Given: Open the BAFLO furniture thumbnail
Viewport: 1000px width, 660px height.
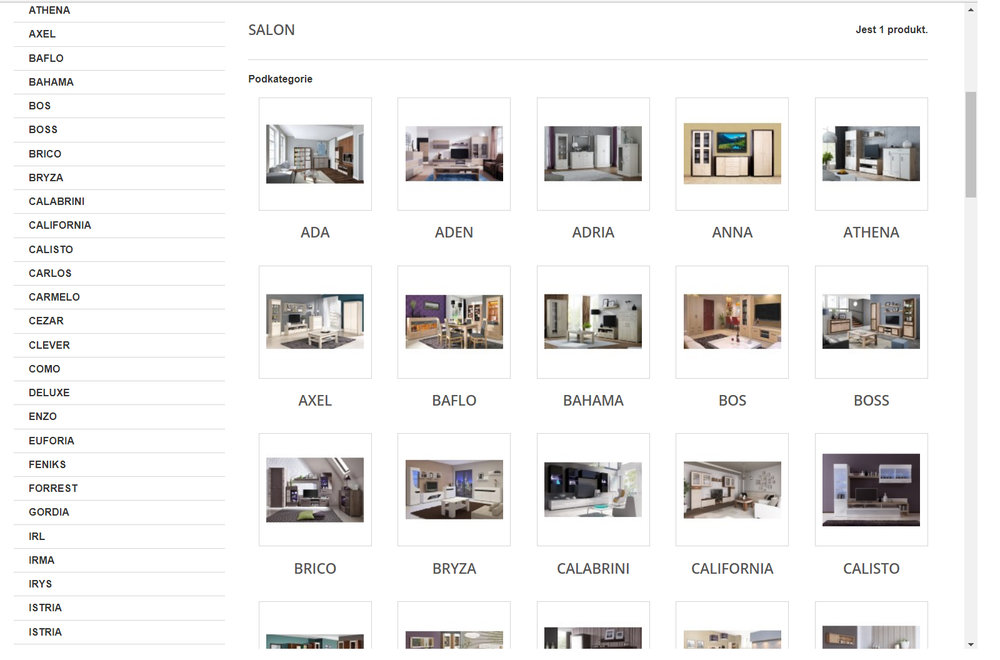Looking at the screenshot, I should tap(454, 322).
